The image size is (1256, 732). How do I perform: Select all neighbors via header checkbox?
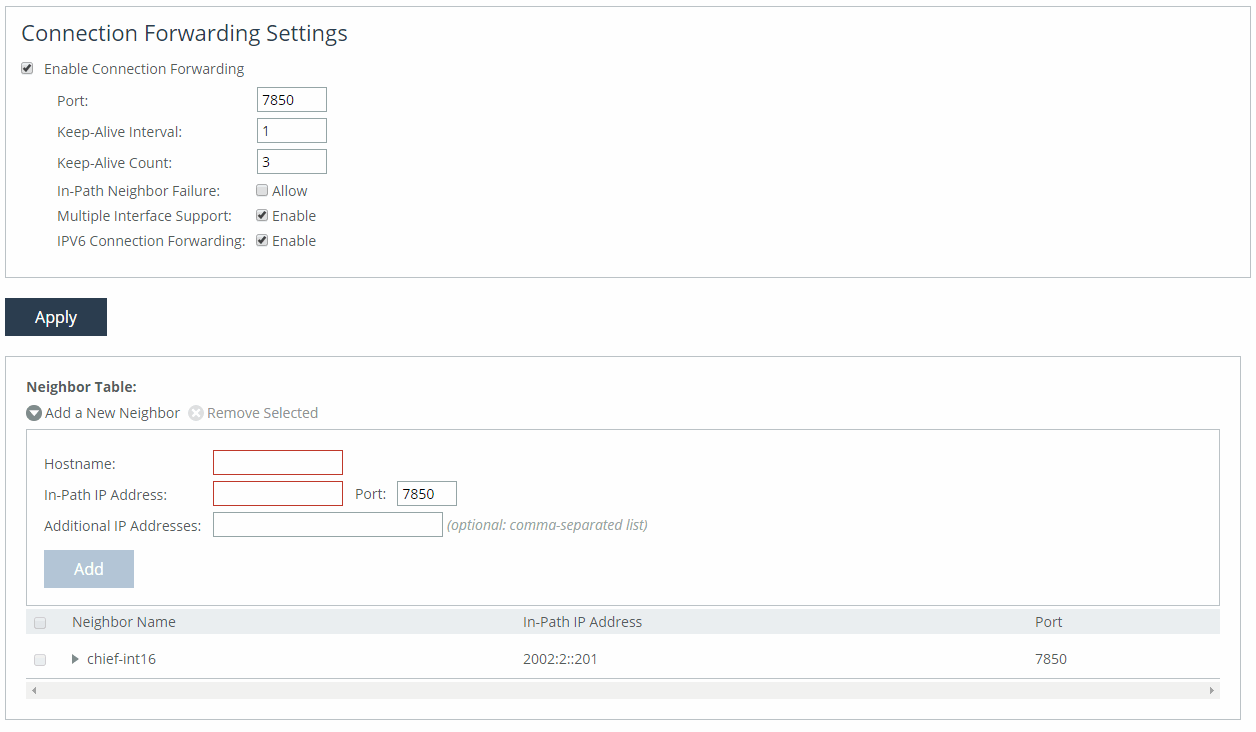(x=40, y=623)
